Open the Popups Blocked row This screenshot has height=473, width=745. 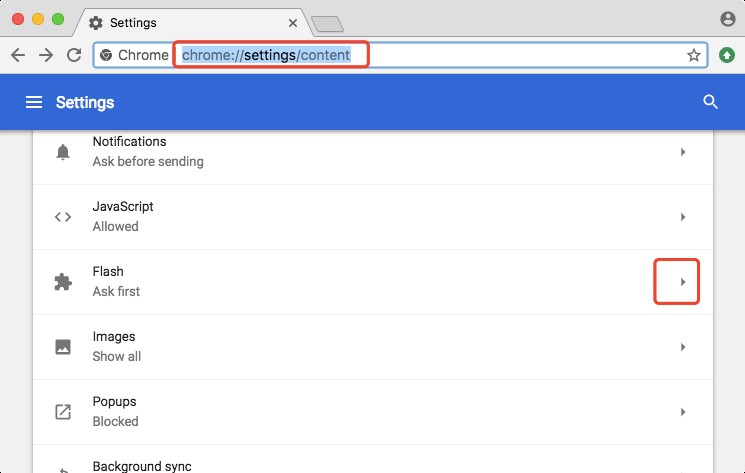coord(372,412)
